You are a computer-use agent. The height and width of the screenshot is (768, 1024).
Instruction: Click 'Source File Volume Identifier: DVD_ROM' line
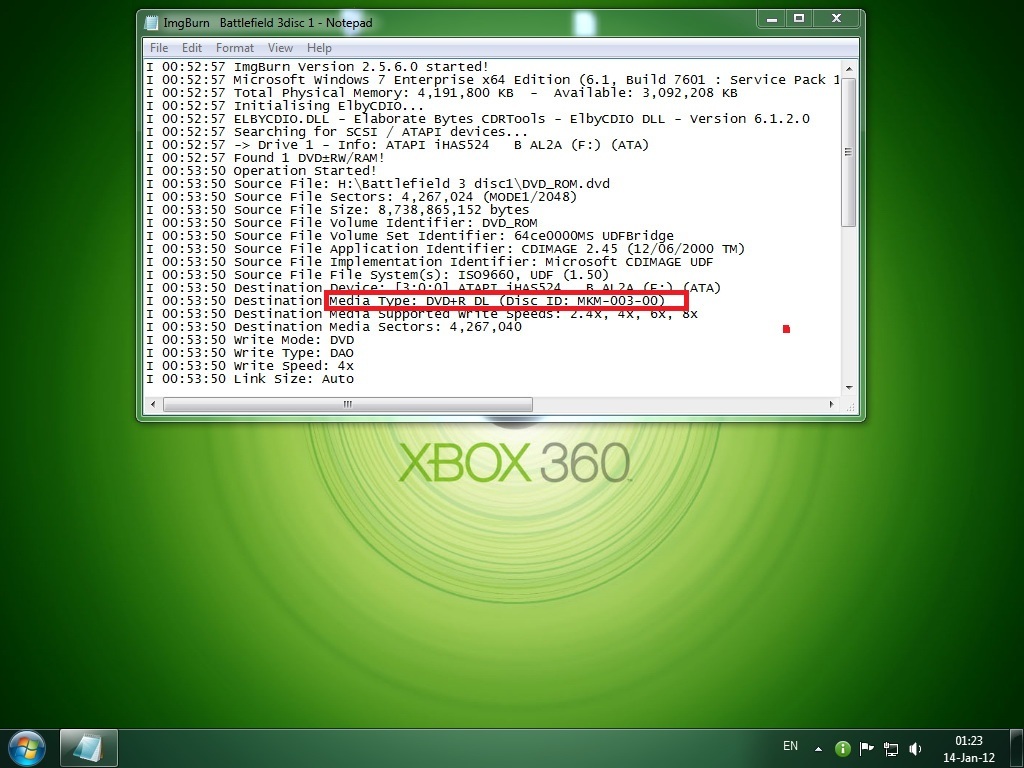342,223
